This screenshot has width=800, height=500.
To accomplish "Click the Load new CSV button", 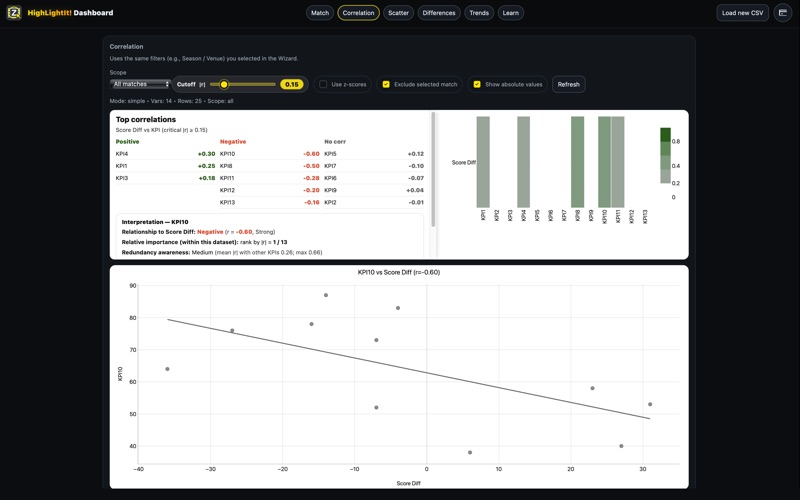I will tap(742, 13).
